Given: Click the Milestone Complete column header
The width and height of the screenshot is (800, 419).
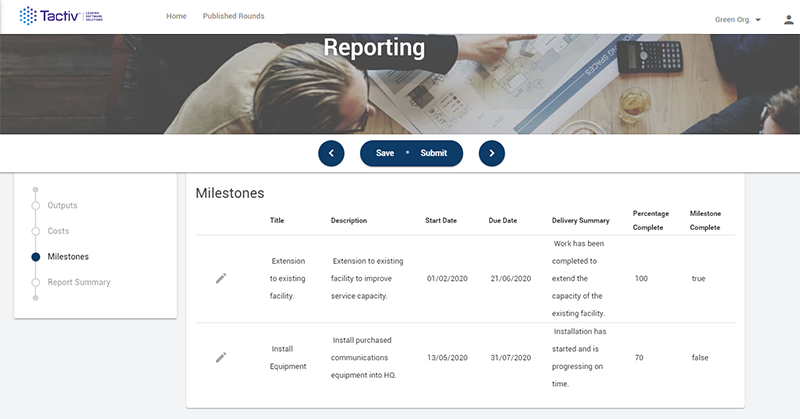Looking at the screenshot, I should 705,220.
